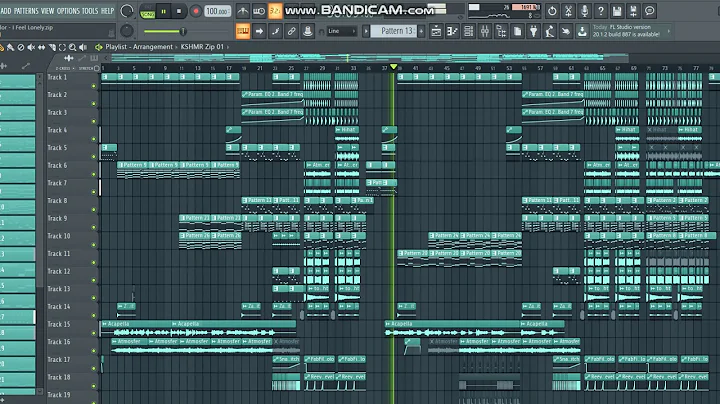
Task: Mute Track 1 with its green light
Action: 94,86
